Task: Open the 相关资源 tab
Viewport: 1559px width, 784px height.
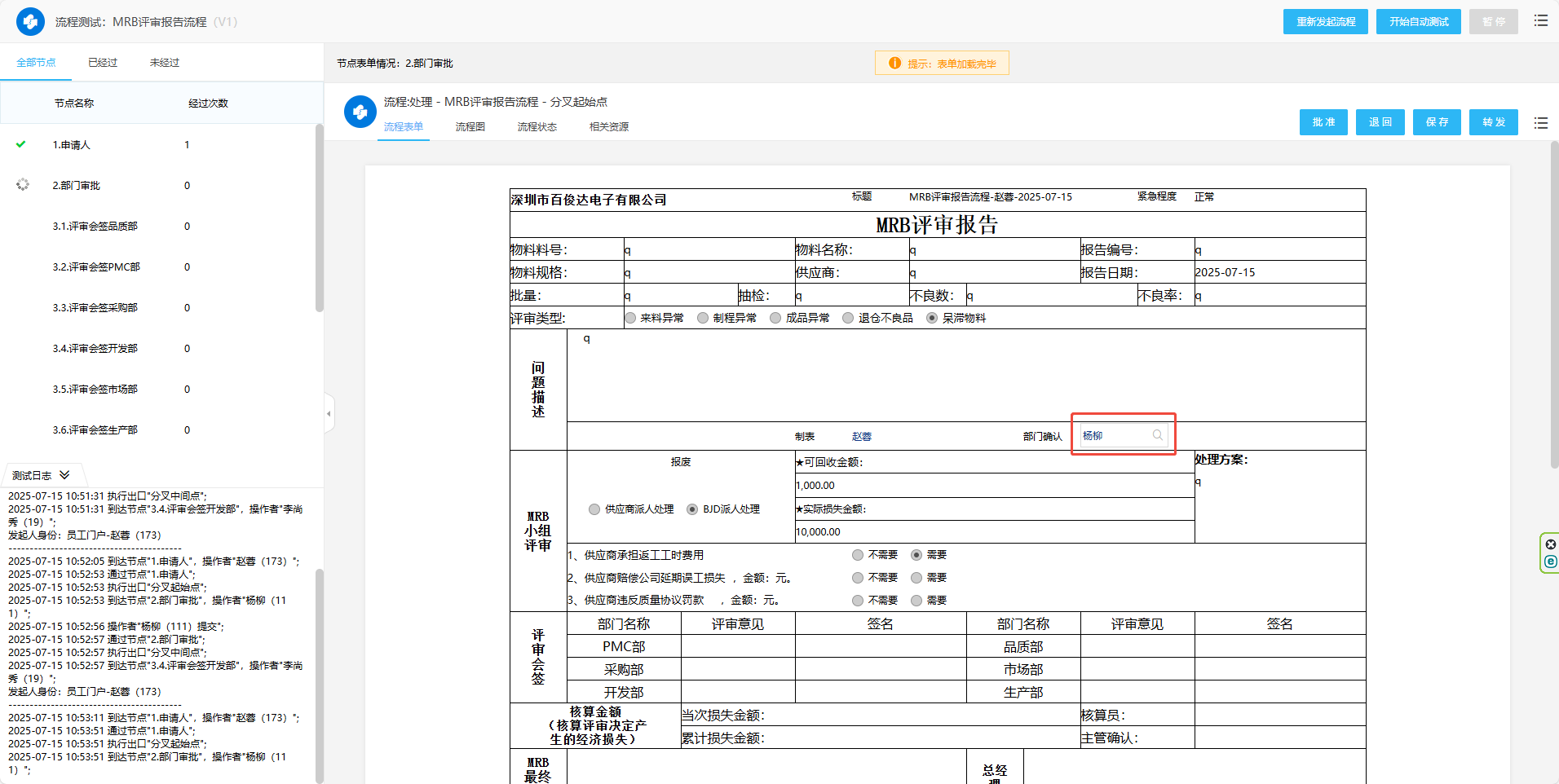Action: pyautogui.click(x=609, y=127)
